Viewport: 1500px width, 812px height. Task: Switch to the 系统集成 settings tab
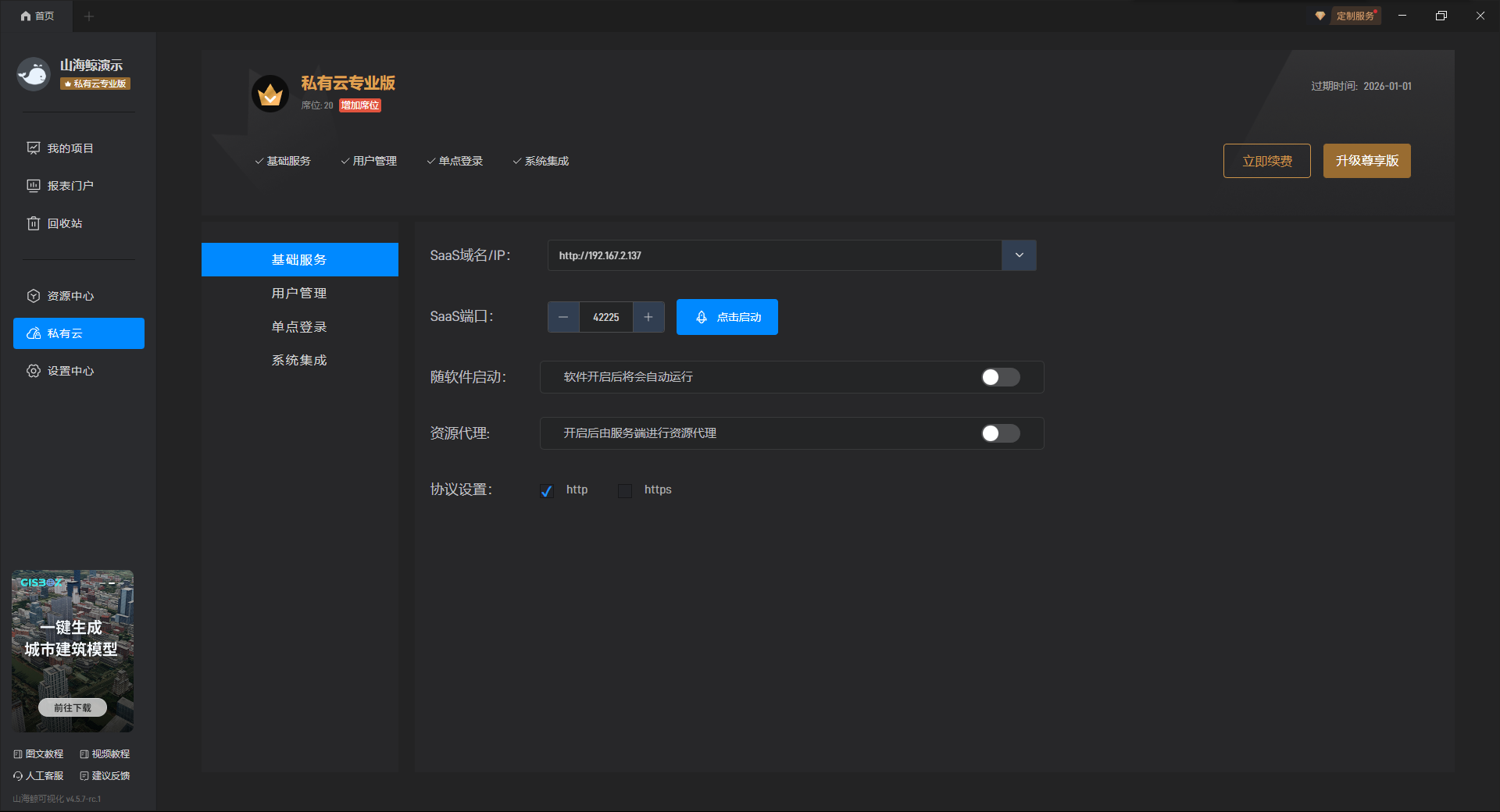point(300,360)
